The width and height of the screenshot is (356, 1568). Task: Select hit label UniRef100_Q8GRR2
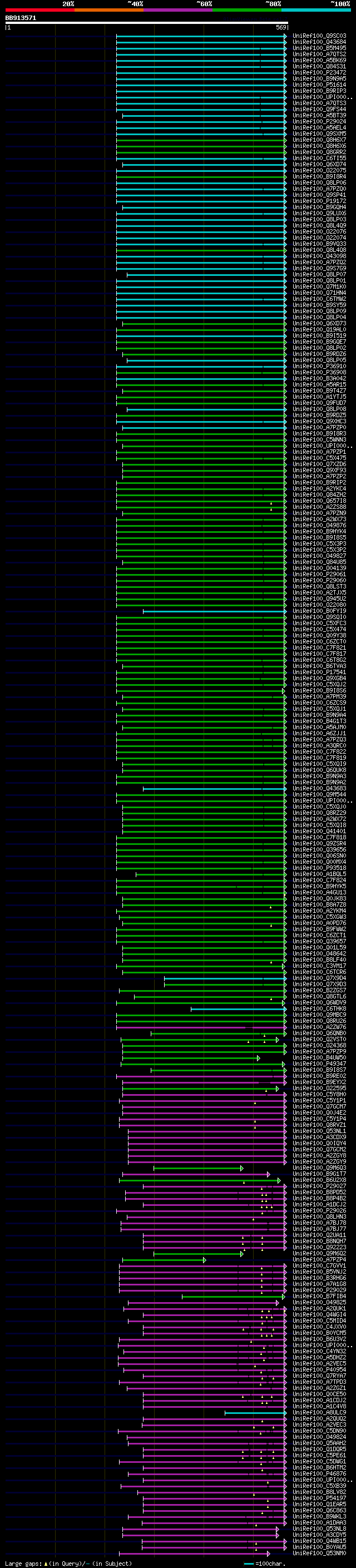click(319, 152)
